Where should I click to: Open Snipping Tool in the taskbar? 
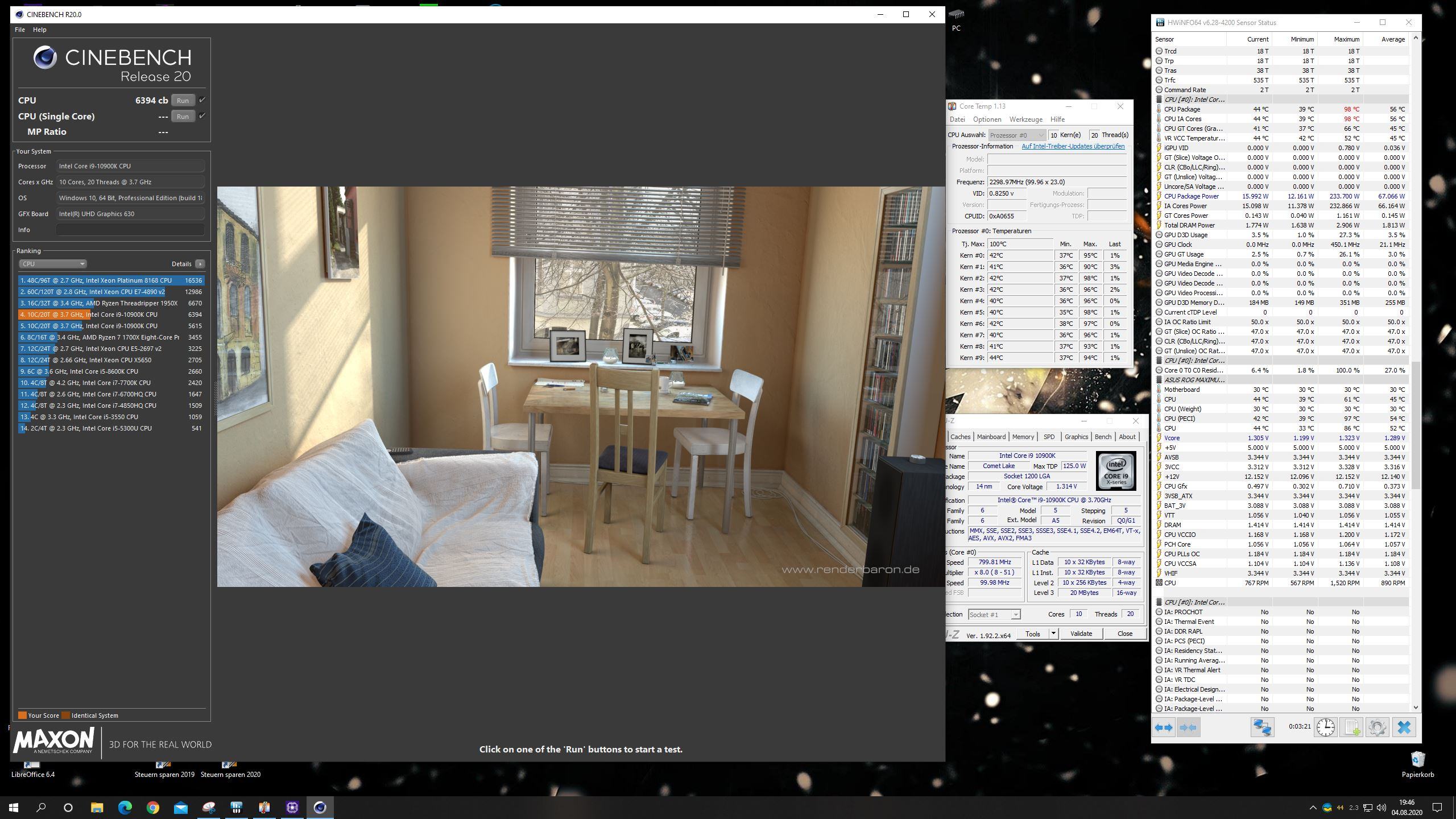click(209, 807)
